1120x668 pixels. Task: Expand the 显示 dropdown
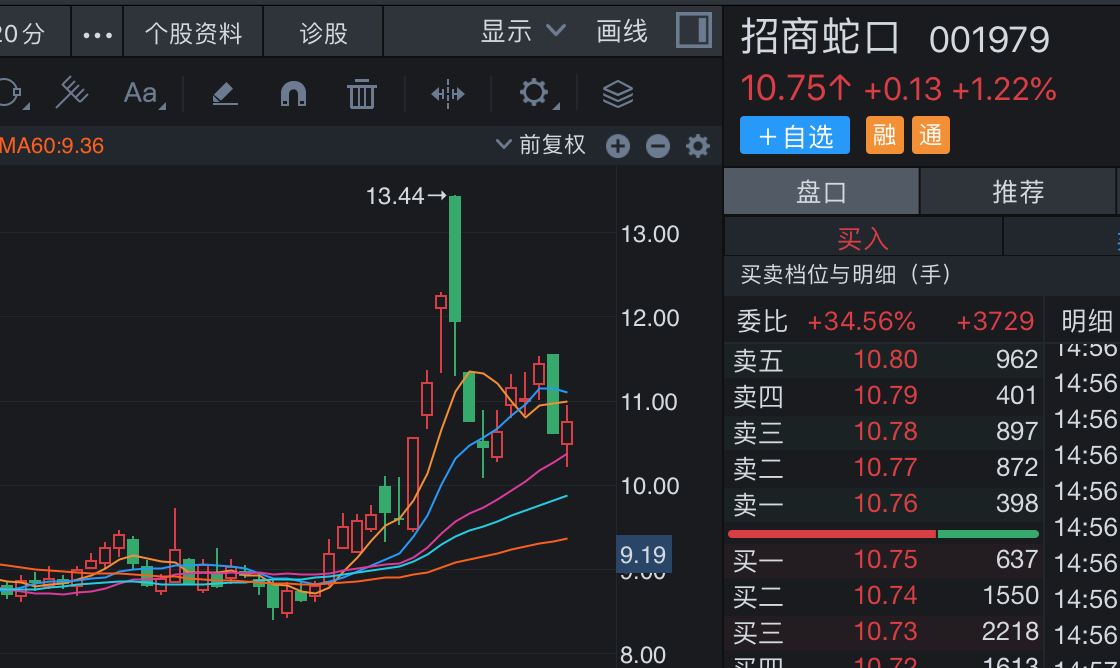523,32
